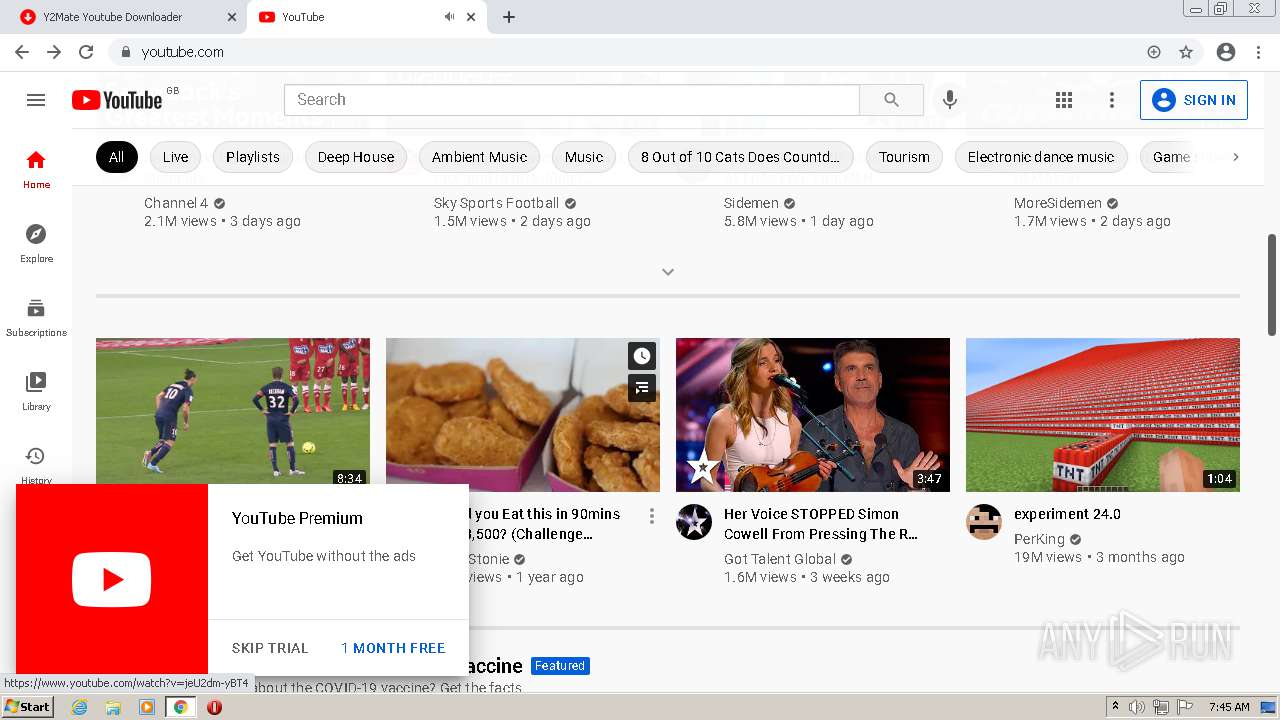Select the Playlists filter chip
Viewport: 1280px width, 720px height.
coord(253,157)
